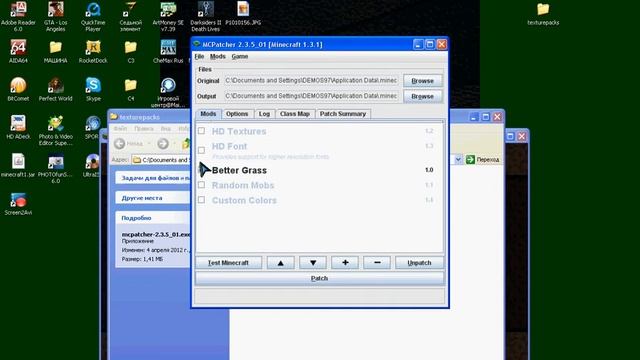
Task: Click address bar in texturepacks window
Action: [161, 160]
